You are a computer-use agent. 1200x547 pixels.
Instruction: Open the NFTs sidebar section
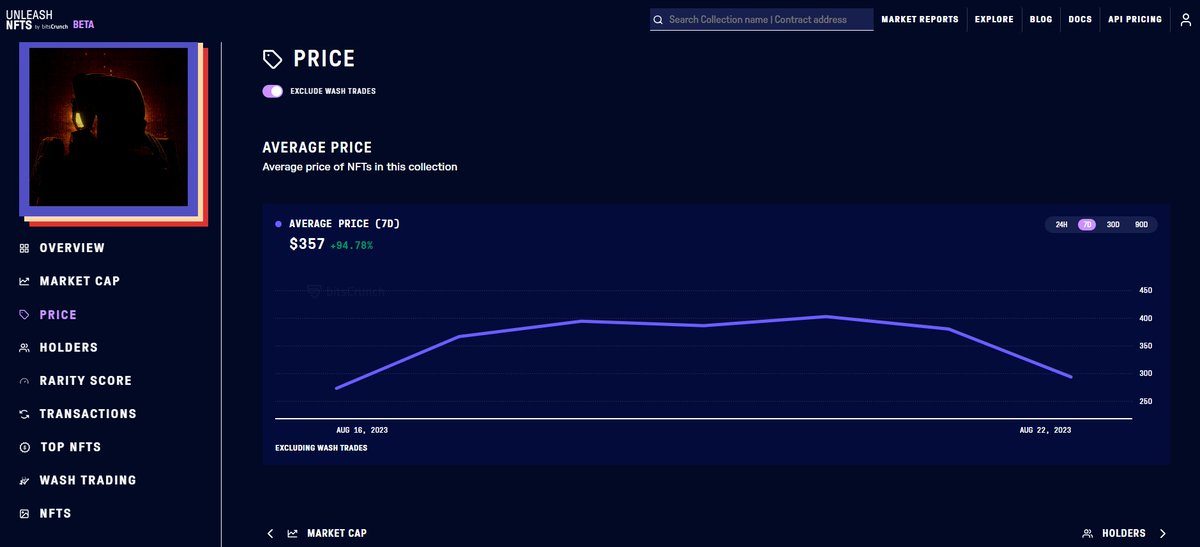click(55, 513)
